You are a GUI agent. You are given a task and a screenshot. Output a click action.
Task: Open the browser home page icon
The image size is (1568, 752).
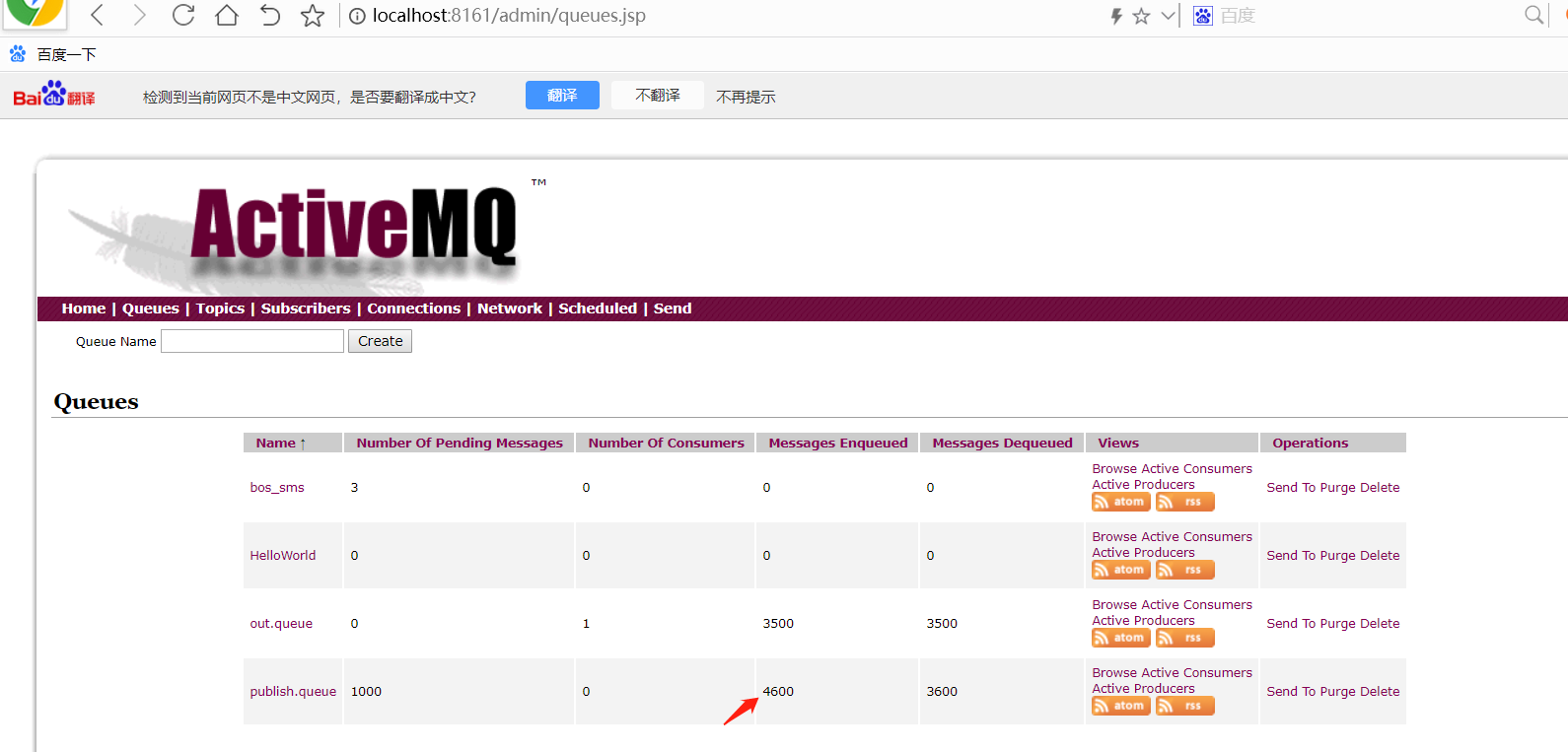(227, 15)
